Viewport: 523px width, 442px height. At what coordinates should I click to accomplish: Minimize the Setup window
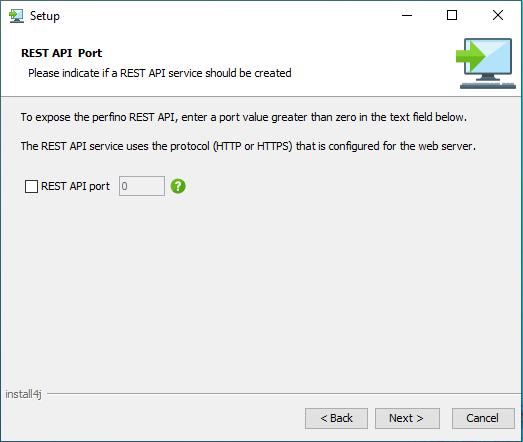click(x=407, y=15)
